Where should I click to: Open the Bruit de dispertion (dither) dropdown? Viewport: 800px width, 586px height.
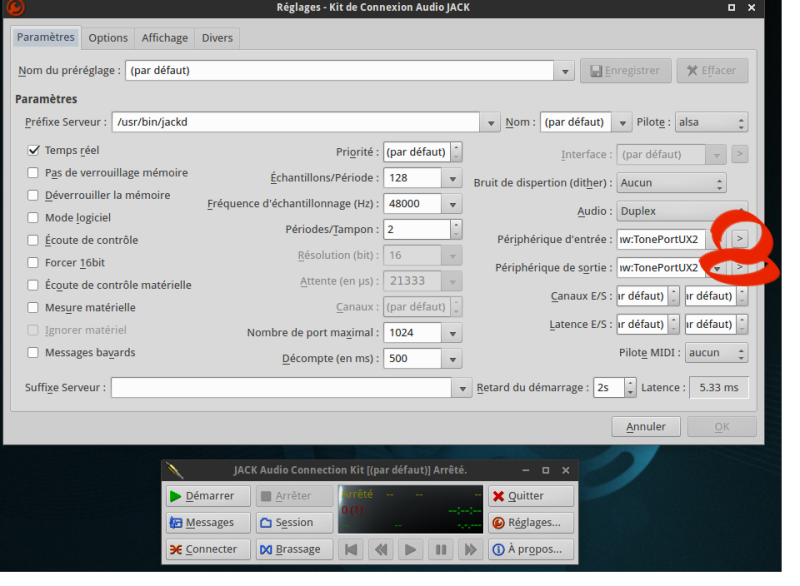click(671, 183)
